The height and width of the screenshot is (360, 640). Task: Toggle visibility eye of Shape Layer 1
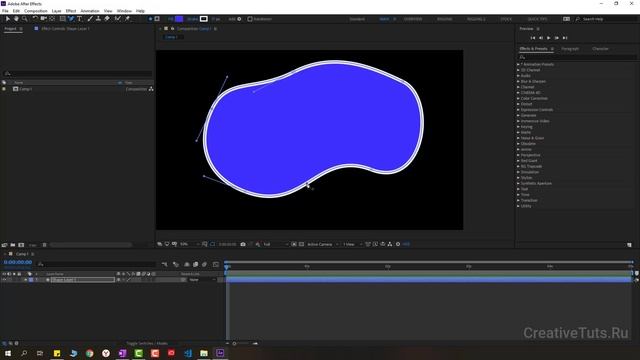4,280
